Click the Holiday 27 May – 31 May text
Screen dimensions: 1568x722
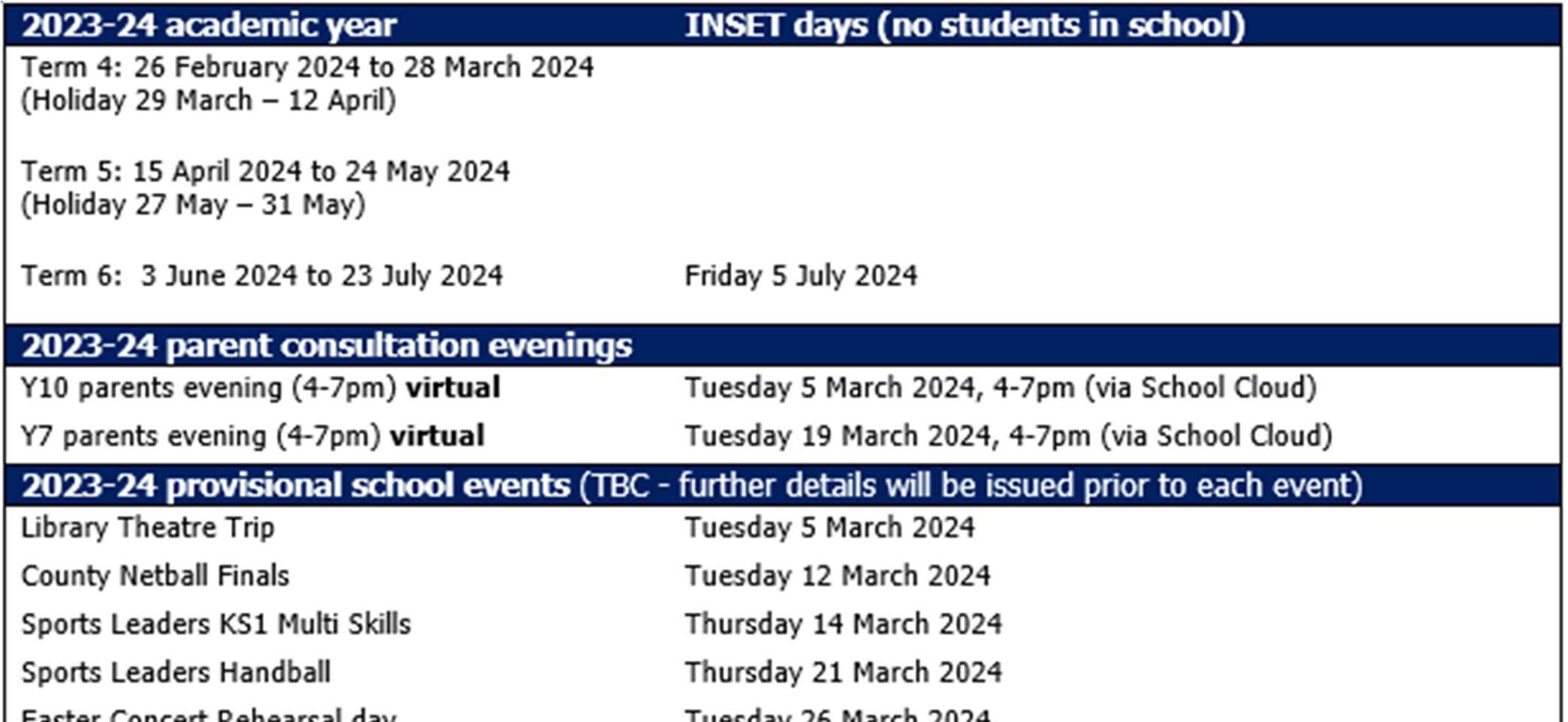193,205
